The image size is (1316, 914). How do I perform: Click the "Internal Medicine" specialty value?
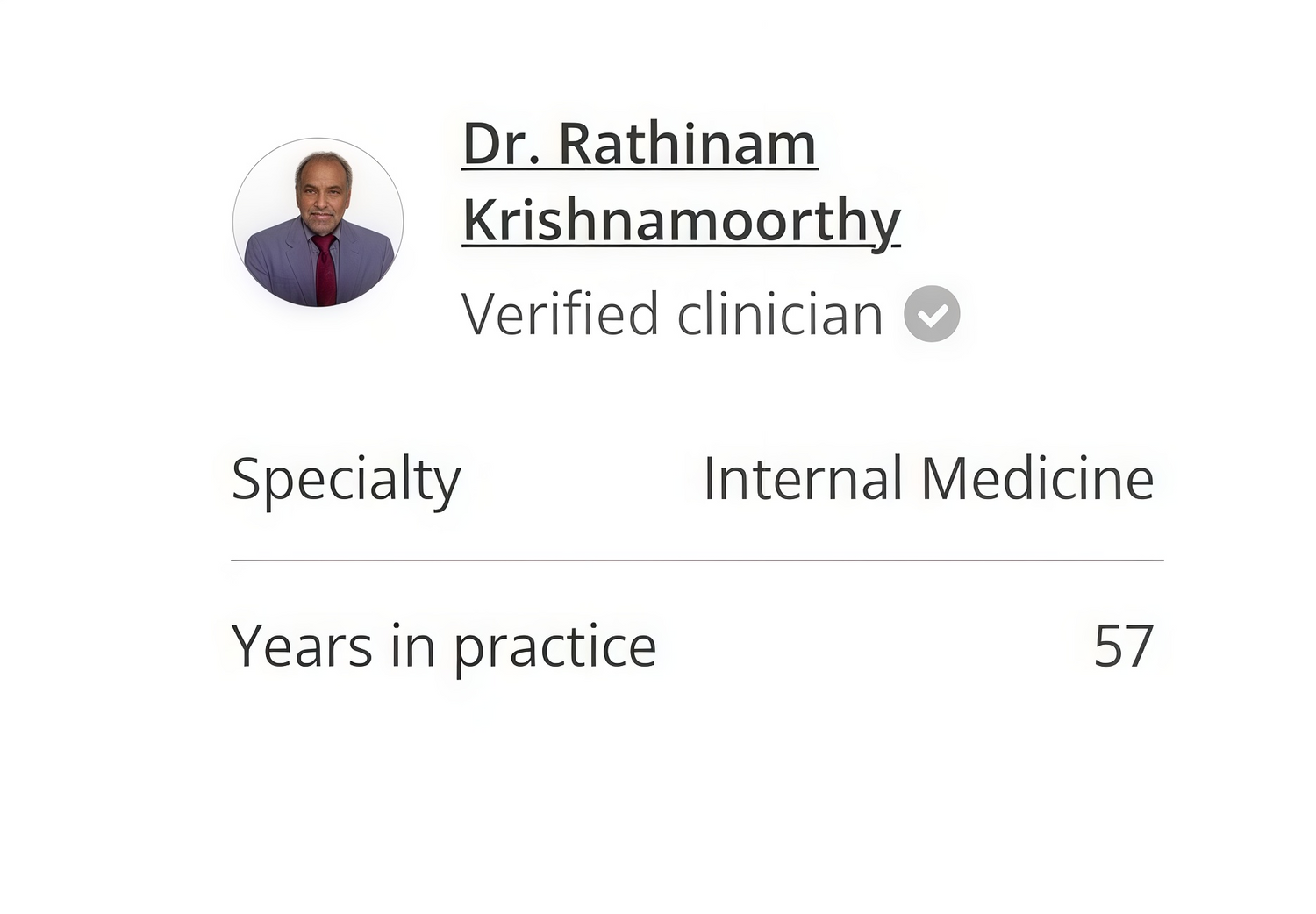928,479
